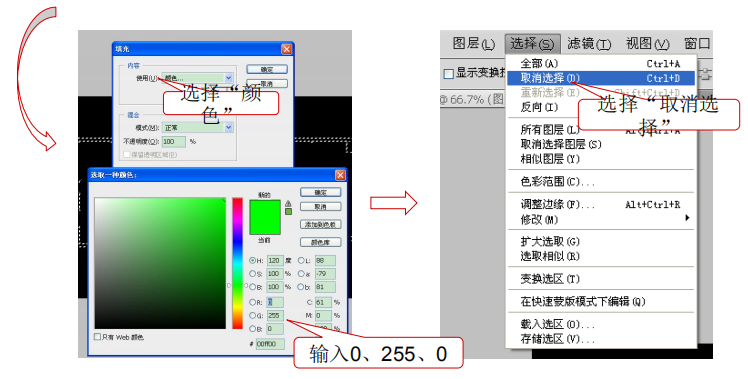Choose 变换选区(T) from the menu

[601, 279]
